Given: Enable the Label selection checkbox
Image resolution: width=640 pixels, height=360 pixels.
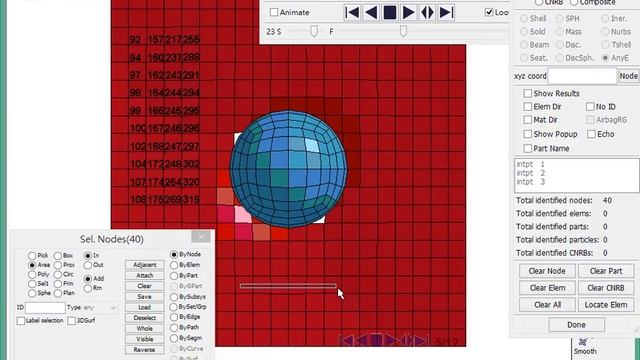Looking at the screenshot, I should [x=21, y=321].
